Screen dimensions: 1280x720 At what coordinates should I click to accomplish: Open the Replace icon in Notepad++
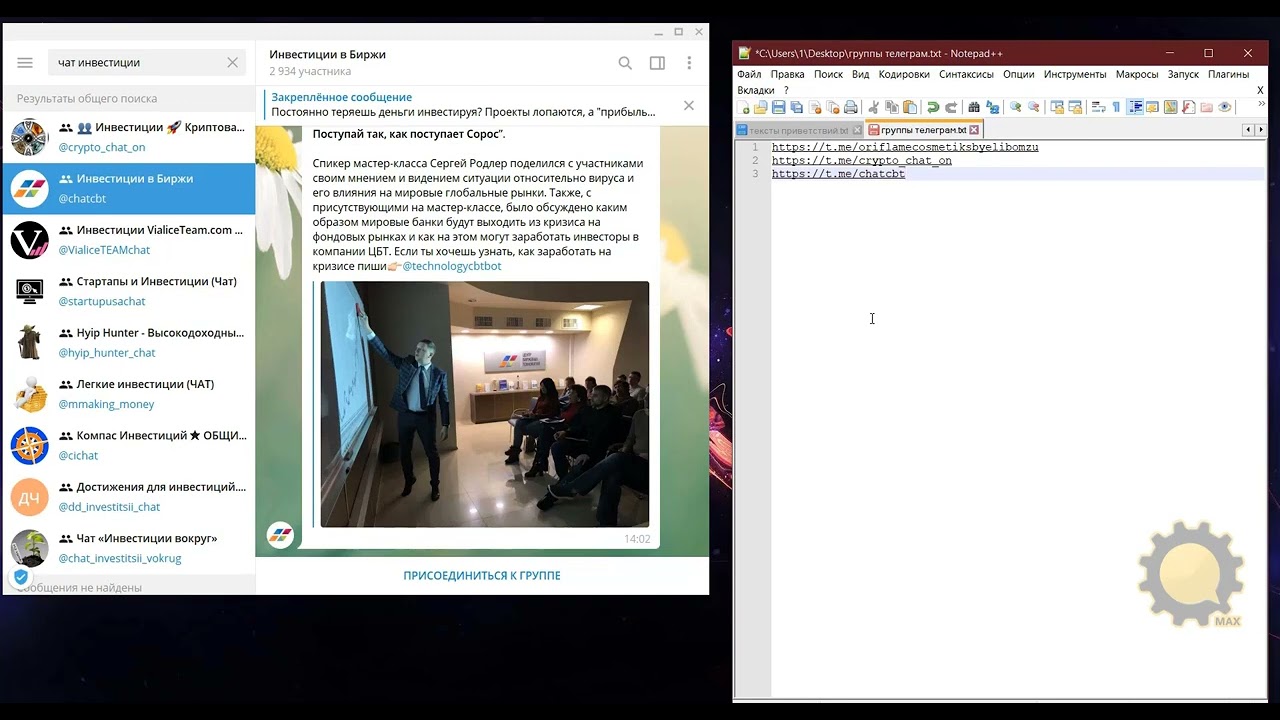point(991,107)
